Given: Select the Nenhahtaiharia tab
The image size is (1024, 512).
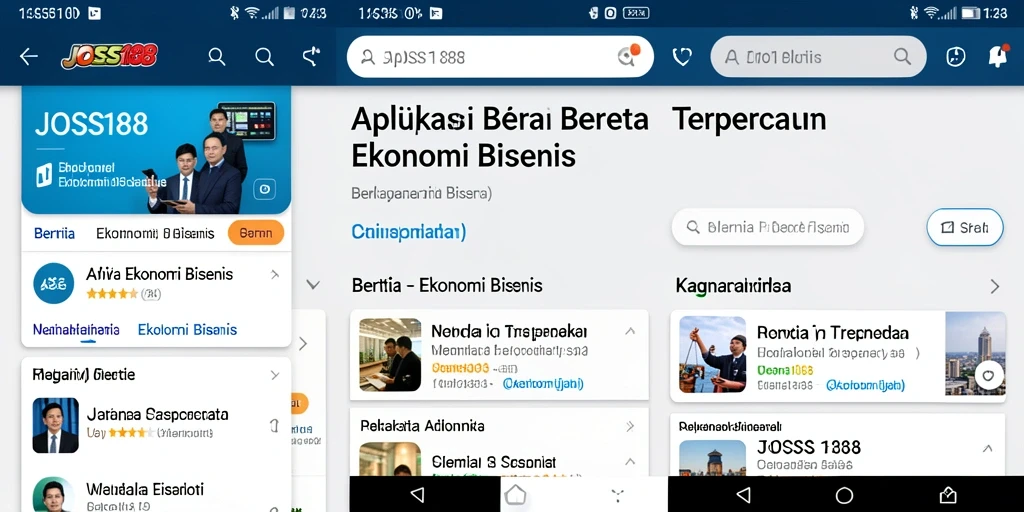Looking at the screenshot, I should (76, 330).
